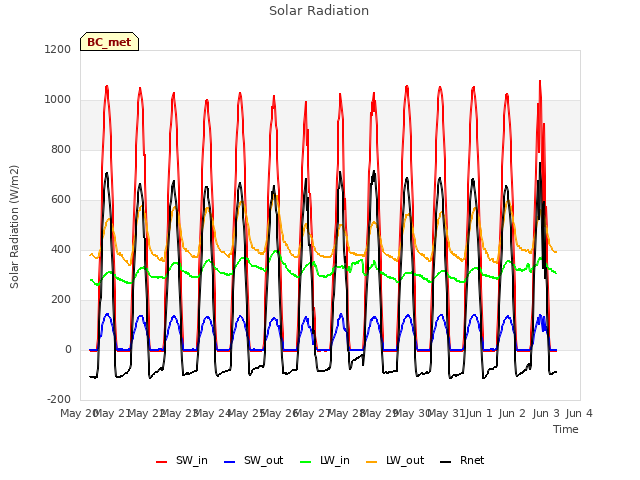This screenshot has height=480, width=640.
Task: Click the Solar Radiation chart title
Action: tap(319, 11)
